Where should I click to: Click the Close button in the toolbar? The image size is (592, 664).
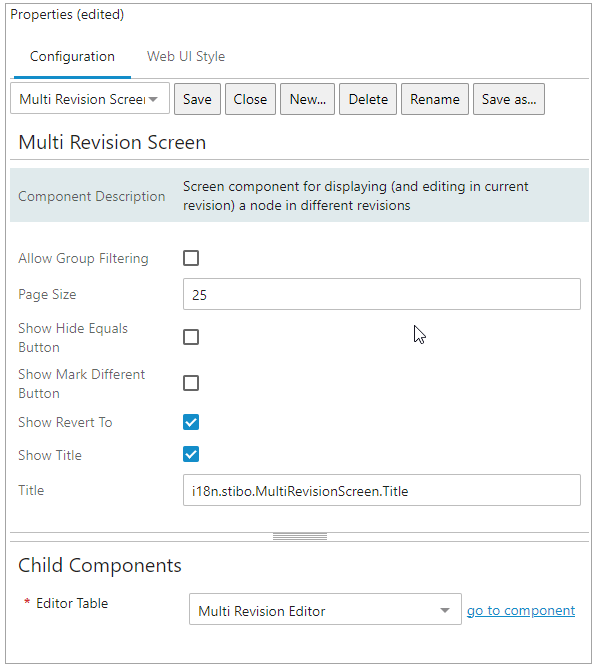coord(250,99)
